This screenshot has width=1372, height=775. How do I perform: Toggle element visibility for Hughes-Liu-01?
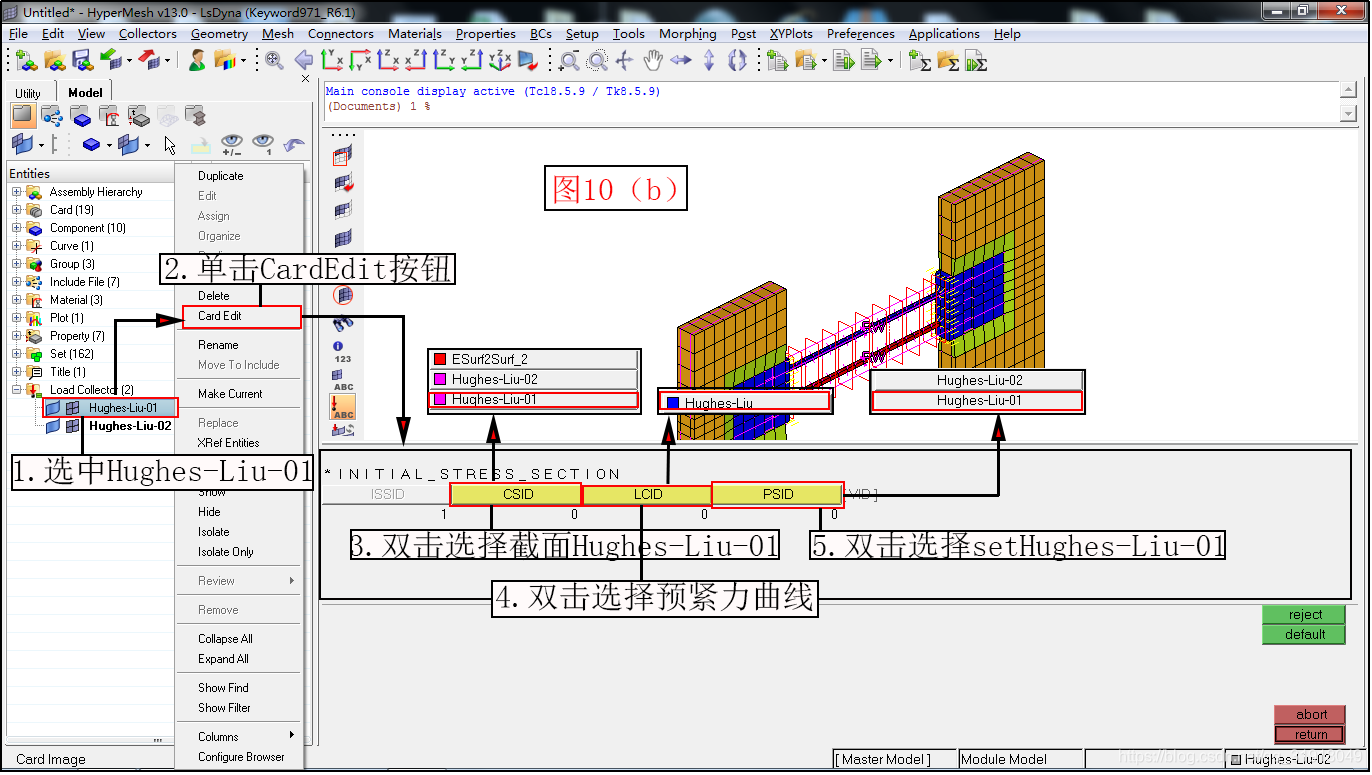click(x=73, y=408)
